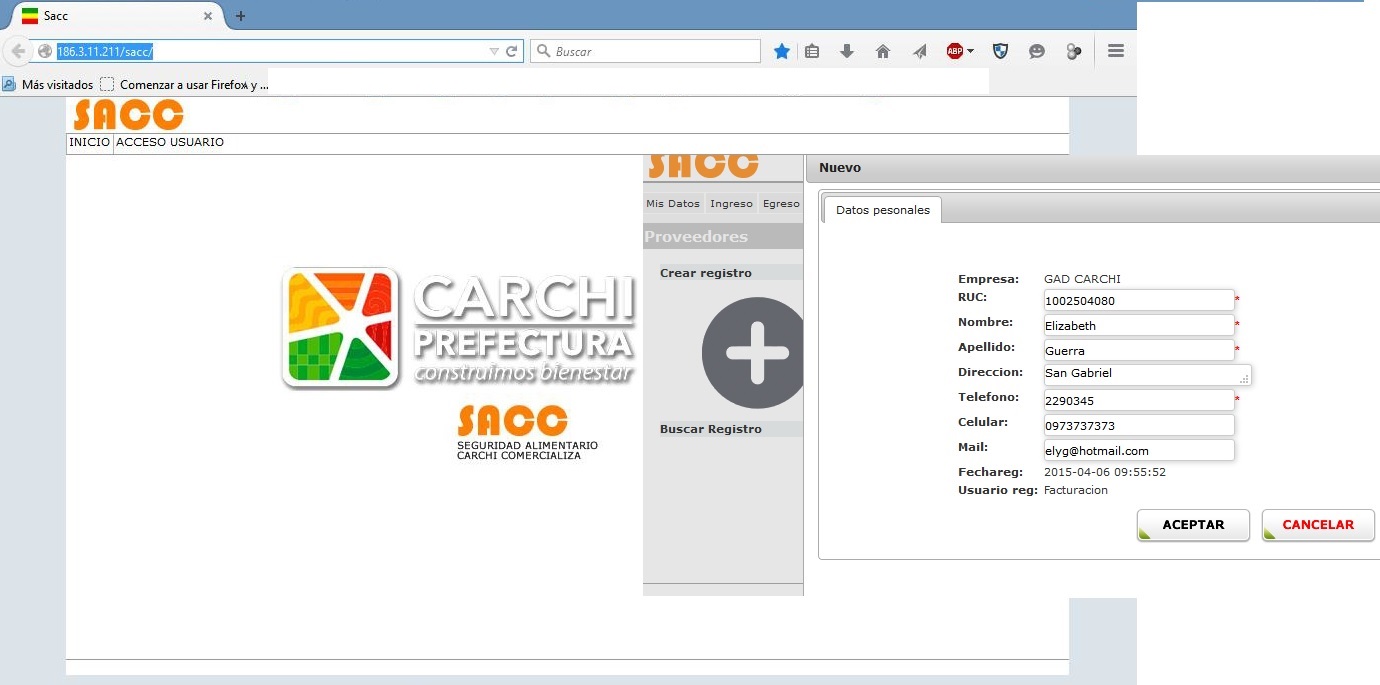Bookmark this page with the star icon
The width and height of the screenshot is (1380, 685).
pos(782,51)
